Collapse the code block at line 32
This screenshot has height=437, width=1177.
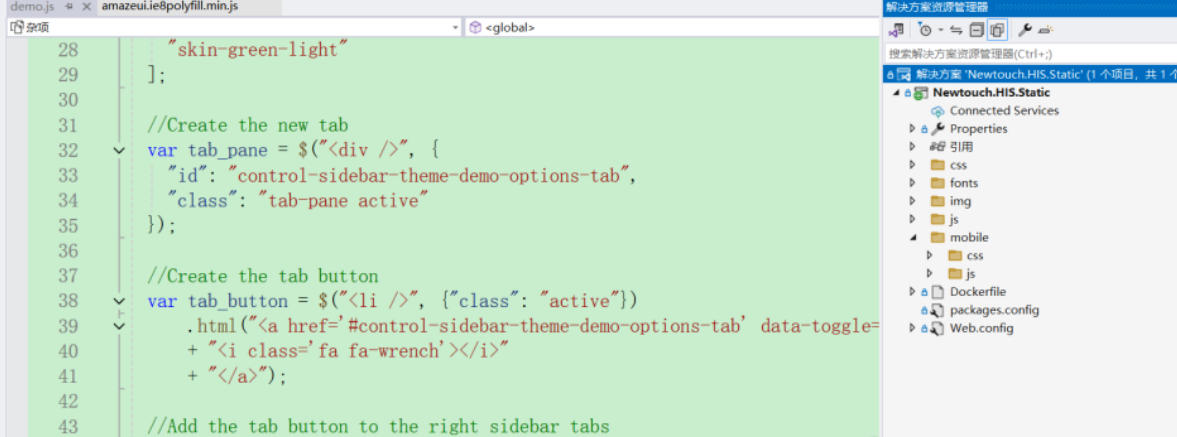coord(119,151)
